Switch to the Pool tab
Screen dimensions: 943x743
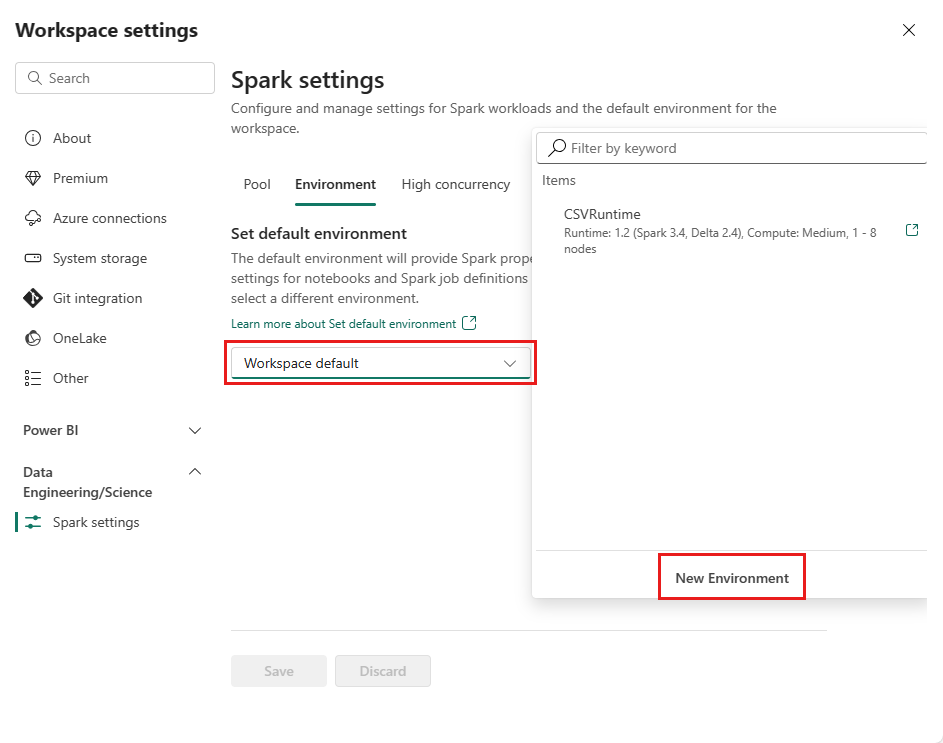[x=257, y=185]
